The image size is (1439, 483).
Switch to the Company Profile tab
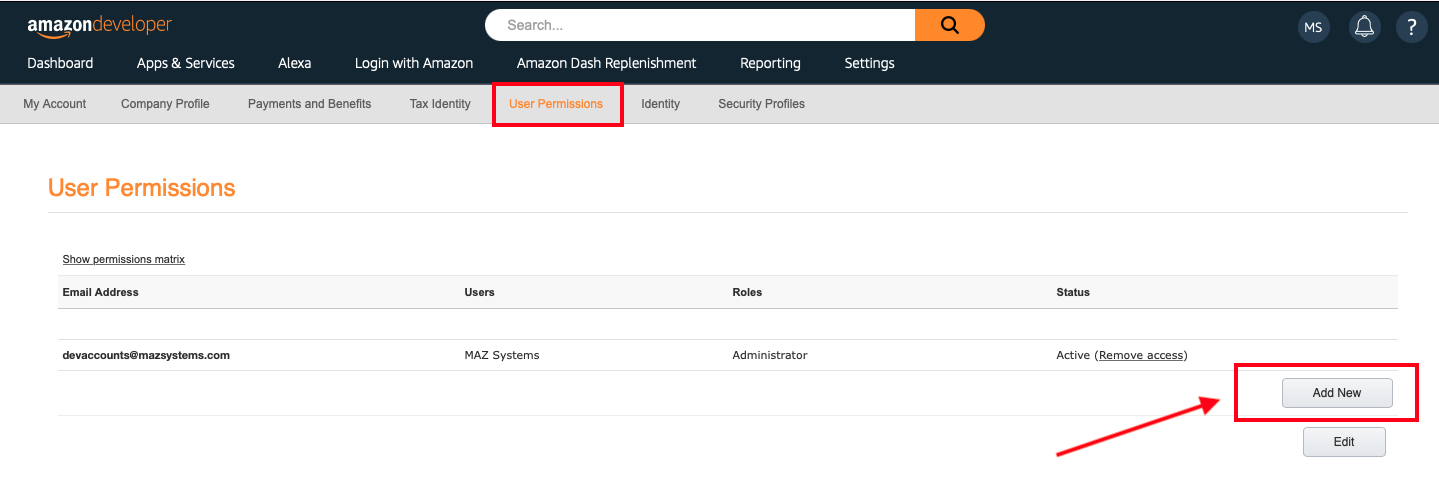[x=165, y=104]
